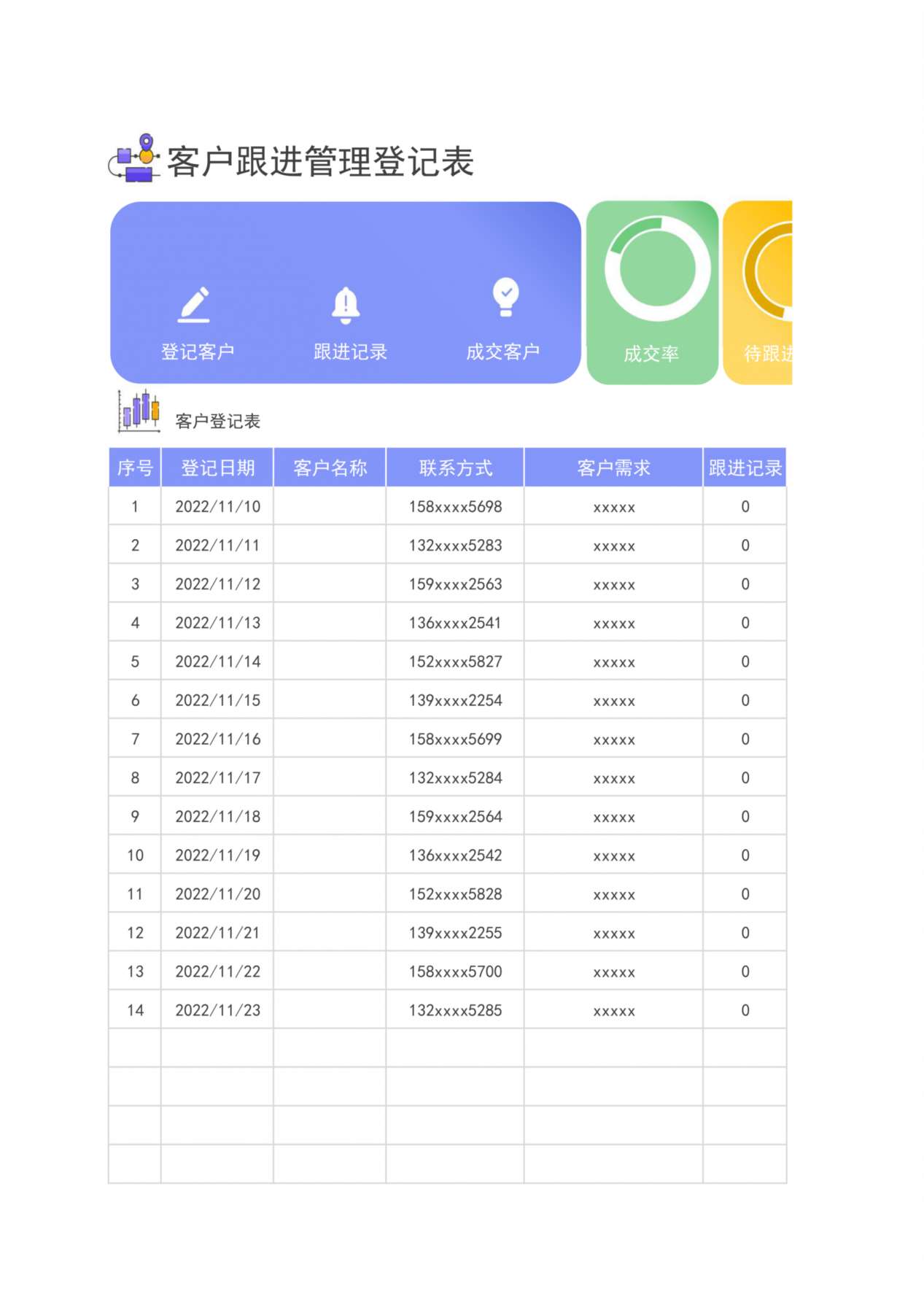Select date cell 2022/11/10
This screenshot has height=1307, width=924.
pyautogui.click(x=217, y=506)
